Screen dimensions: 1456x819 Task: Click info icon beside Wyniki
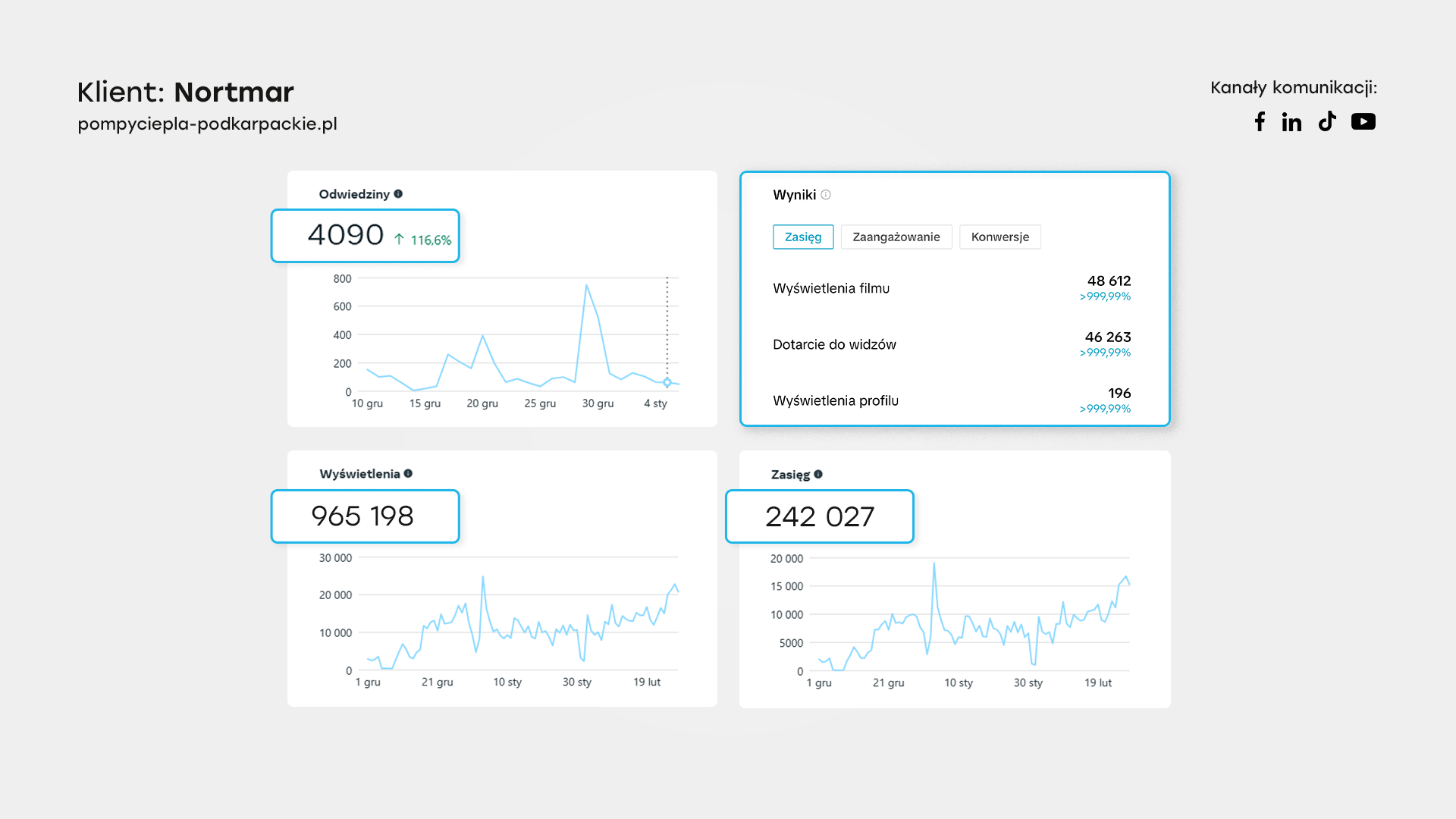(826, 195)
